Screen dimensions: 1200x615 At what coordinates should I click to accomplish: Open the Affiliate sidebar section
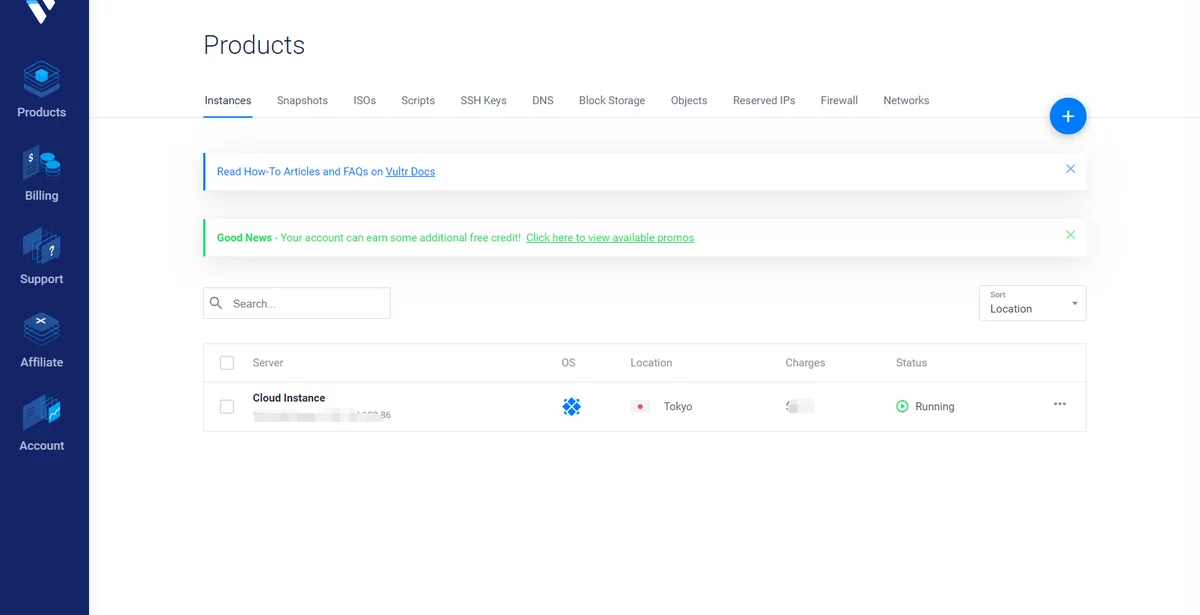pyautogui.click(x=42, y=340)
